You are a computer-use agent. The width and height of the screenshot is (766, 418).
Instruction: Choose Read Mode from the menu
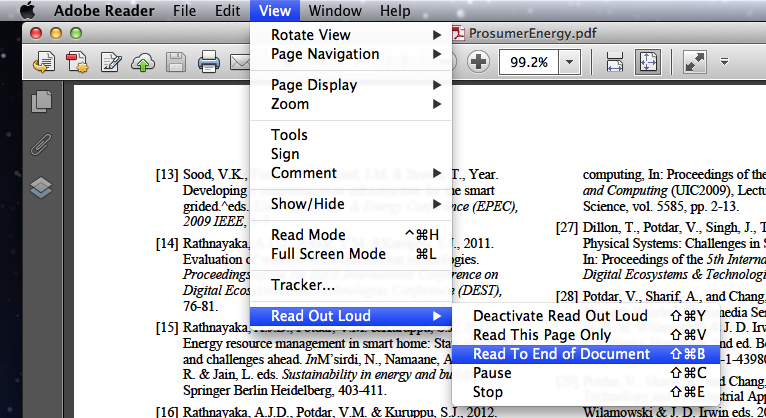click(x=351, y=235)
